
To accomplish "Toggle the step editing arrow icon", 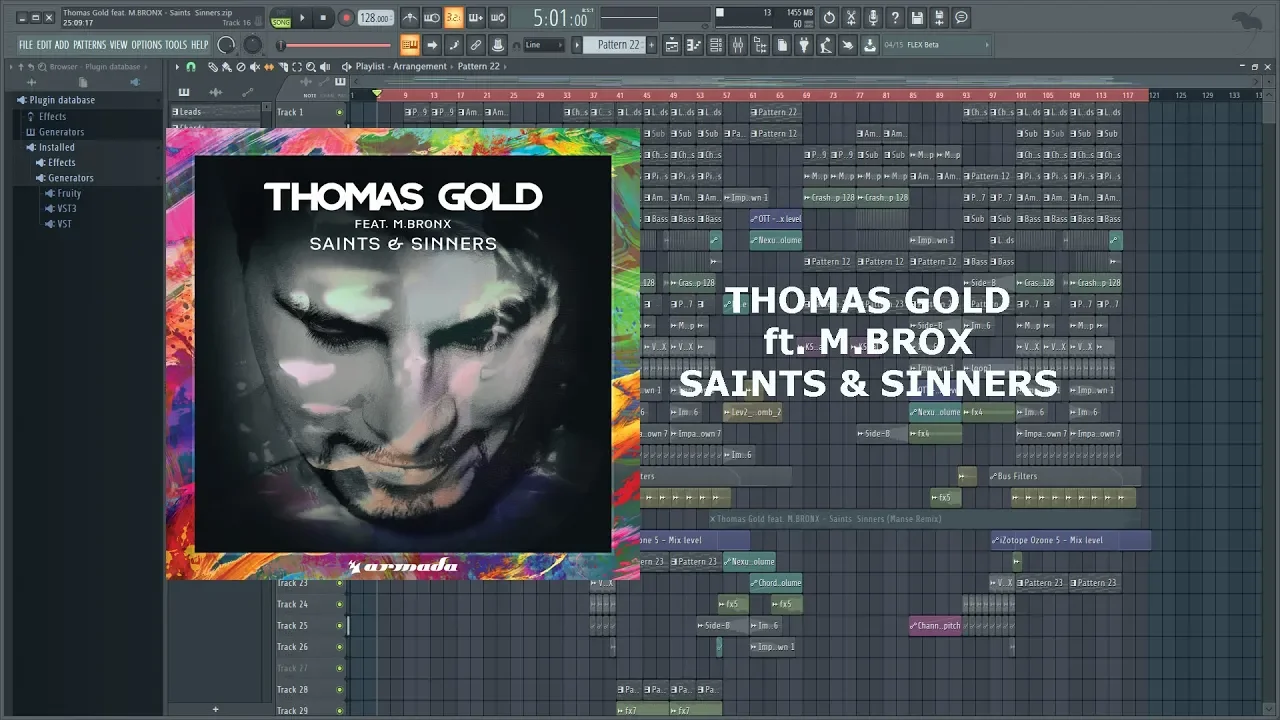I will [433, 45].
